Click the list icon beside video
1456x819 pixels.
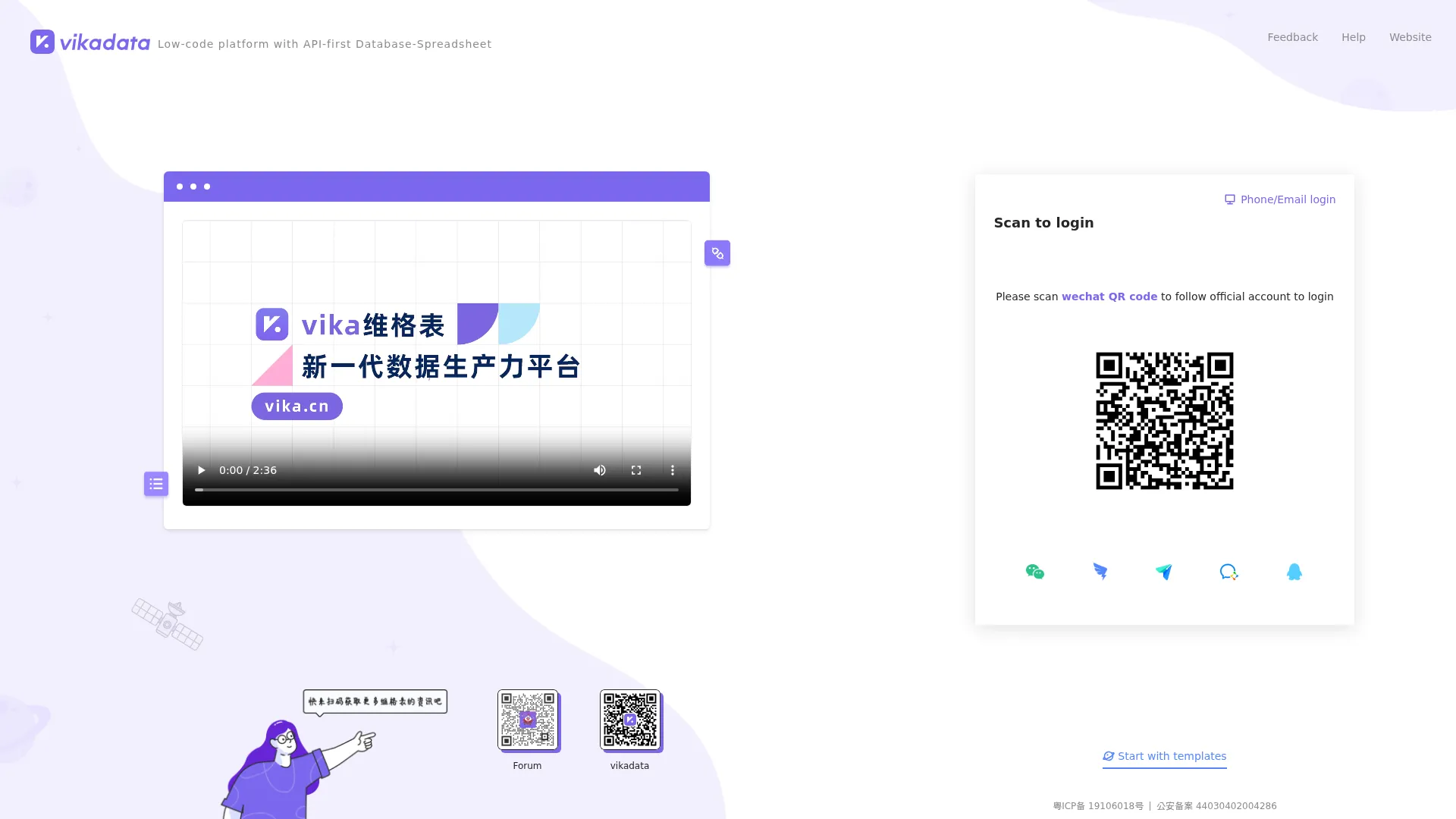pyautogui.click(x=156, y=484)
